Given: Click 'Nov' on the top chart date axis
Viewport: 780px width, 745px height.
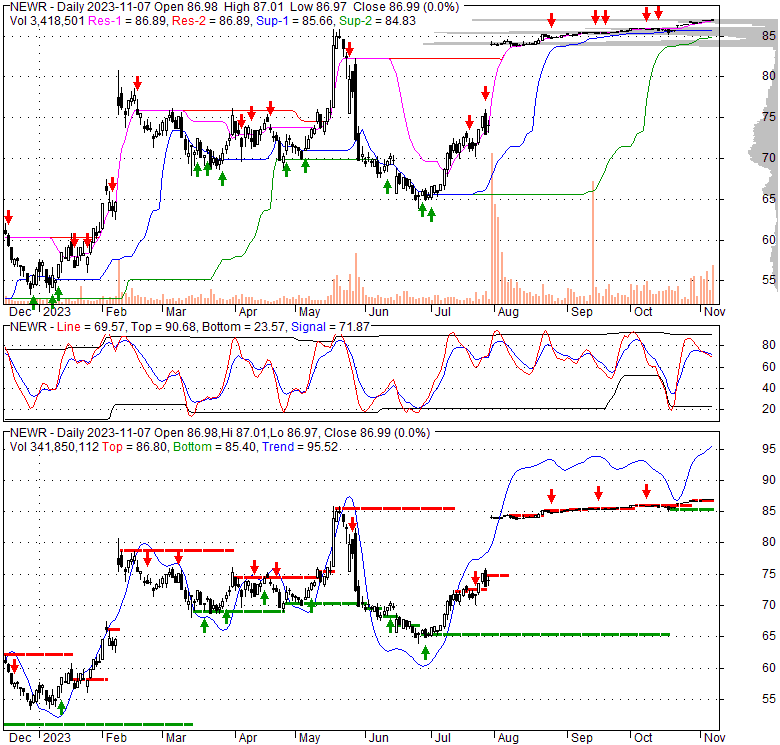Looking at the screenshot, I should point(714,312).
